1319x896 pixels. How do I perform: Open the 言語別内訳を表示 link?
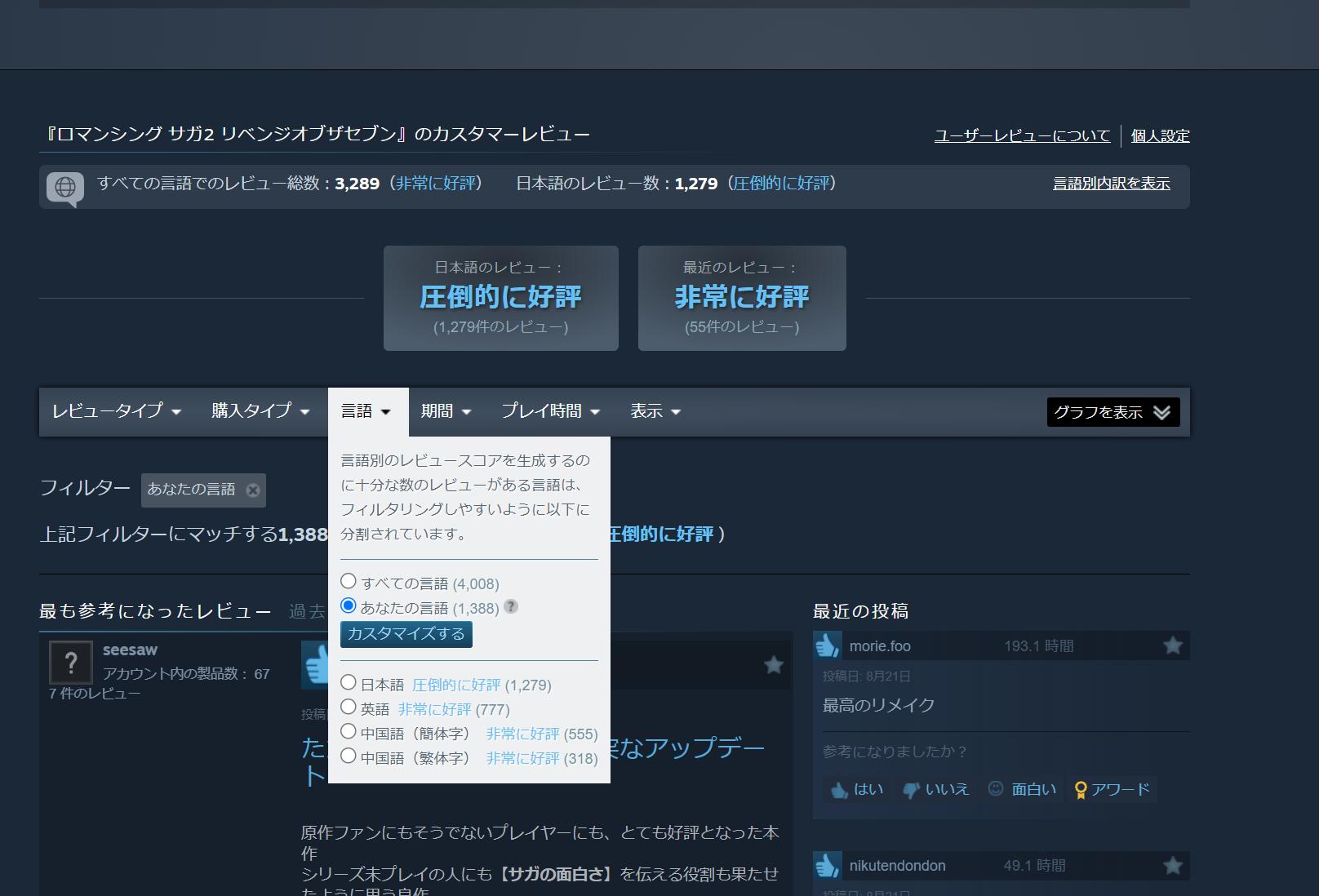(x=1111, y=184)
